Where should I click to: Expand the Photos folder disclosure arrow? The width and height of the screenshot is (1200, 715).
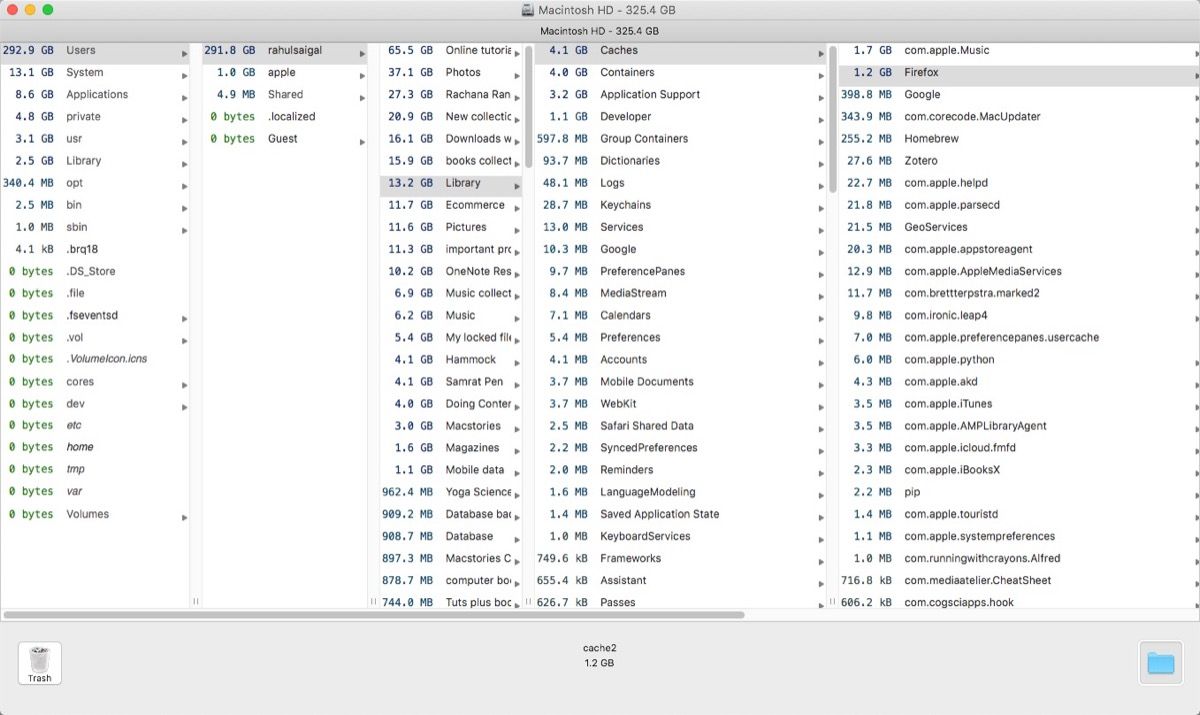click(x=518, y=72)
